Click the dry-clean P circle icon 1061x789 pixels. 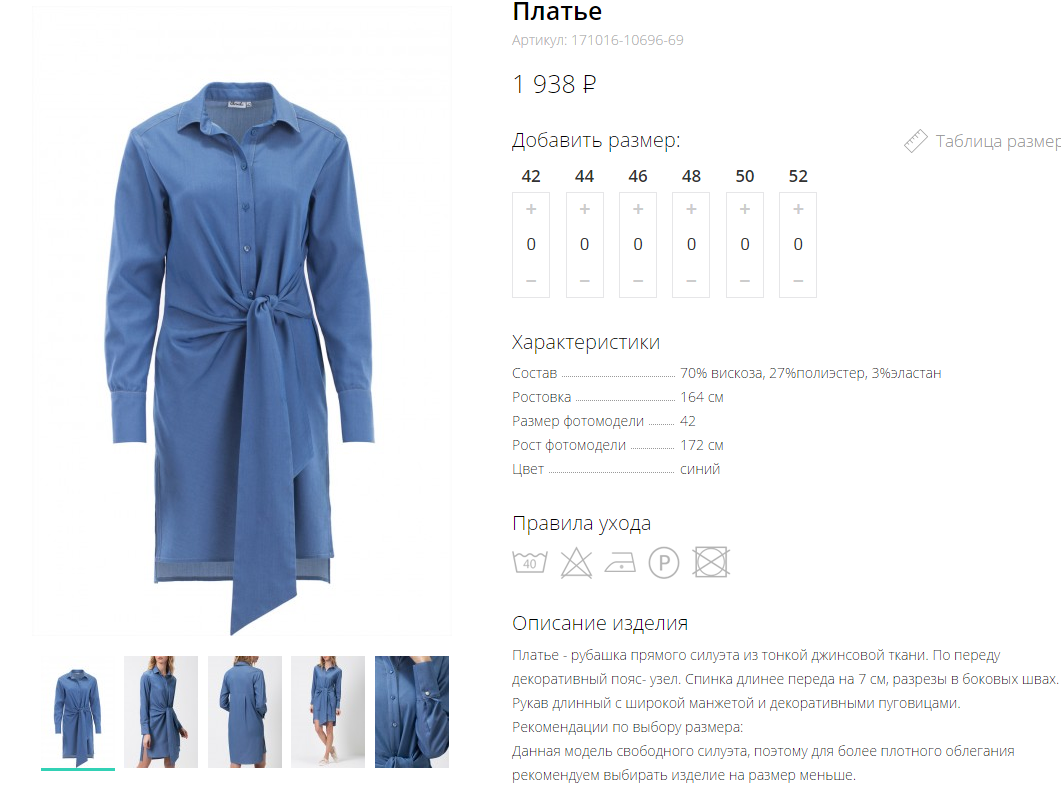[664, 562]
